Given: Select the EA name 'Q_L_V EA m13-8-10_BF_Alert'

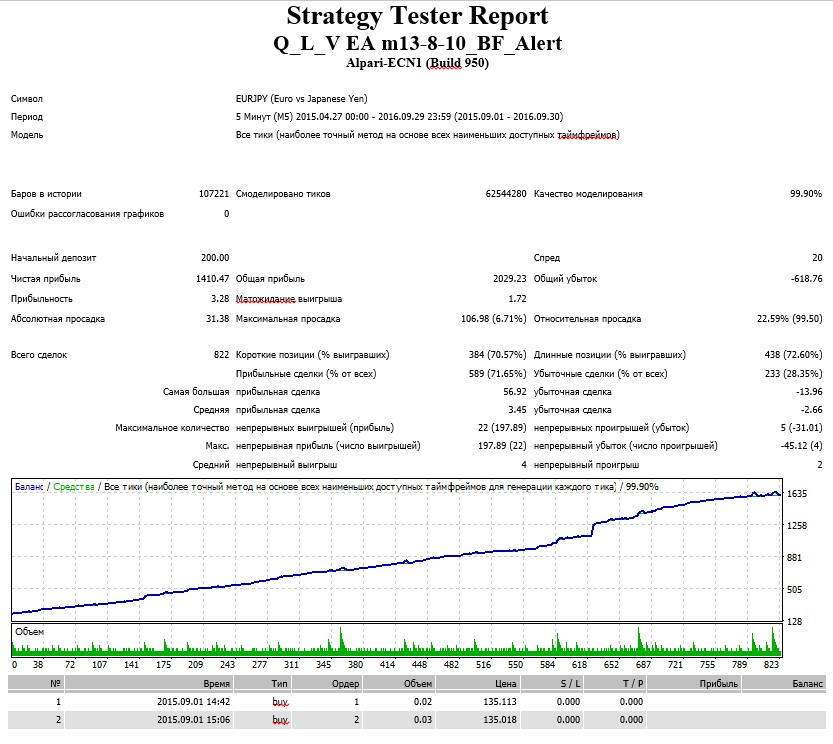Looking at the screenshot, I should 417,43.
